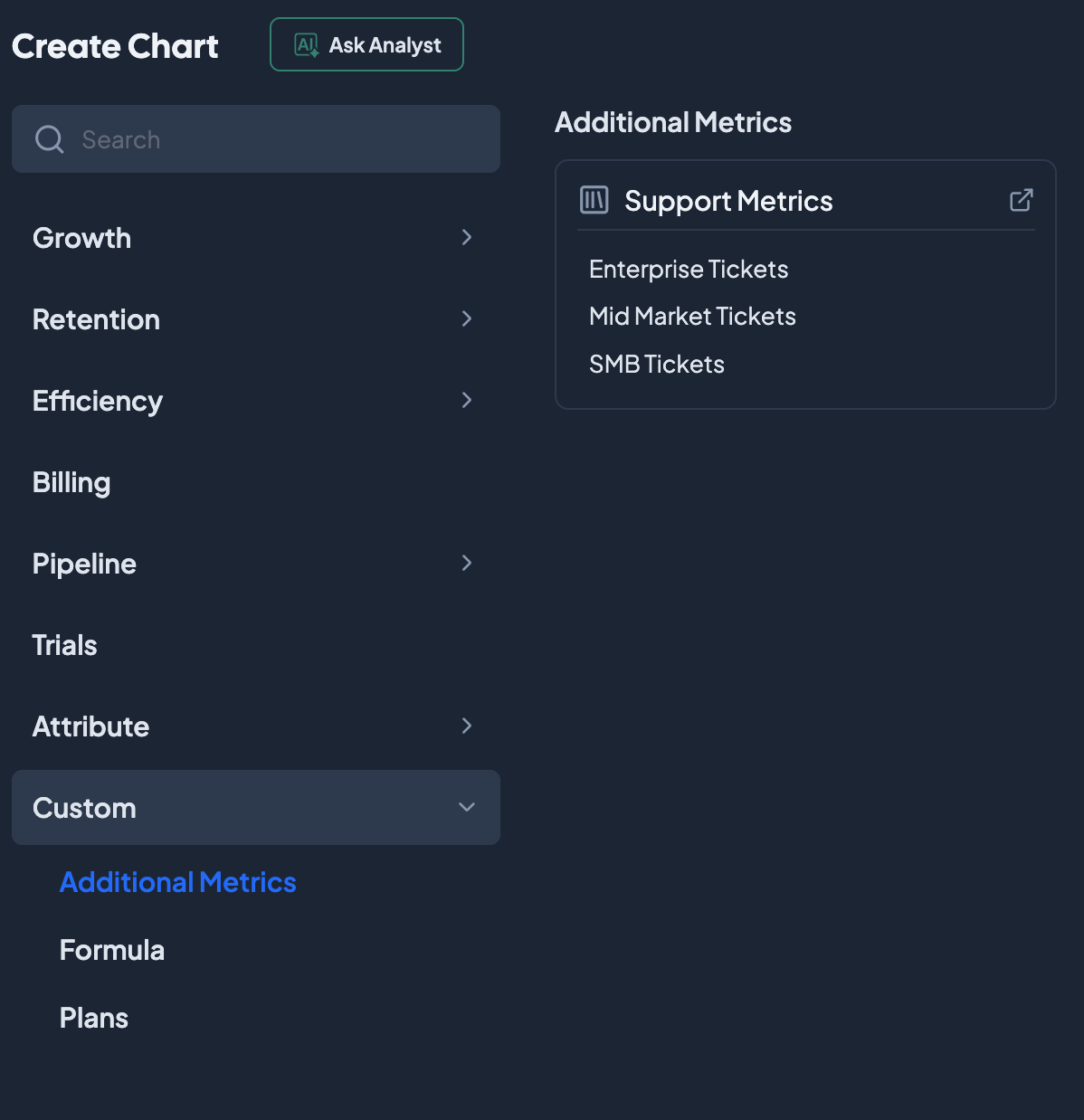Click the magnifier icon in search bar
This screenshot has height=1120, width=1084.
click(49, 139)
